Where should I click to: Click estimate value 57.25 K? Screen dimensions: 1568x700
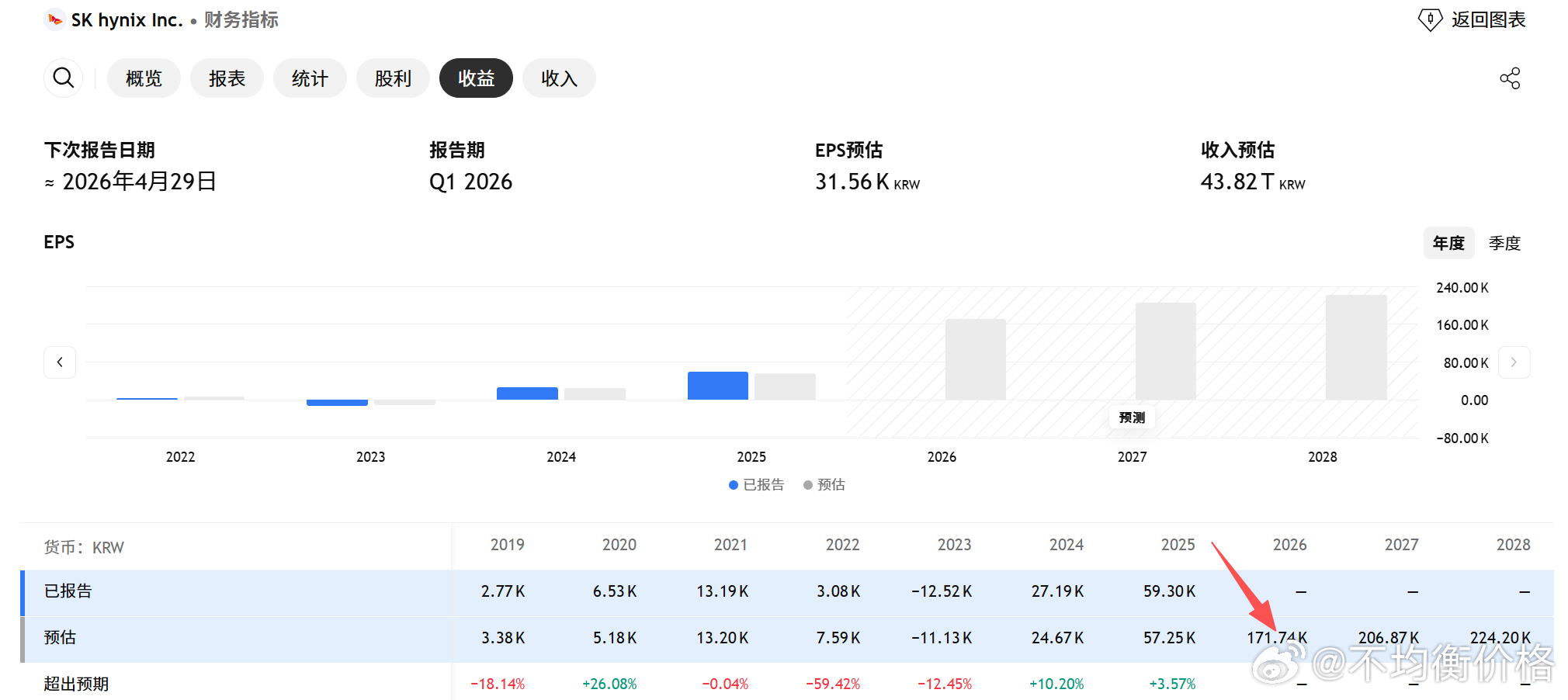[x=1170, y=638]
